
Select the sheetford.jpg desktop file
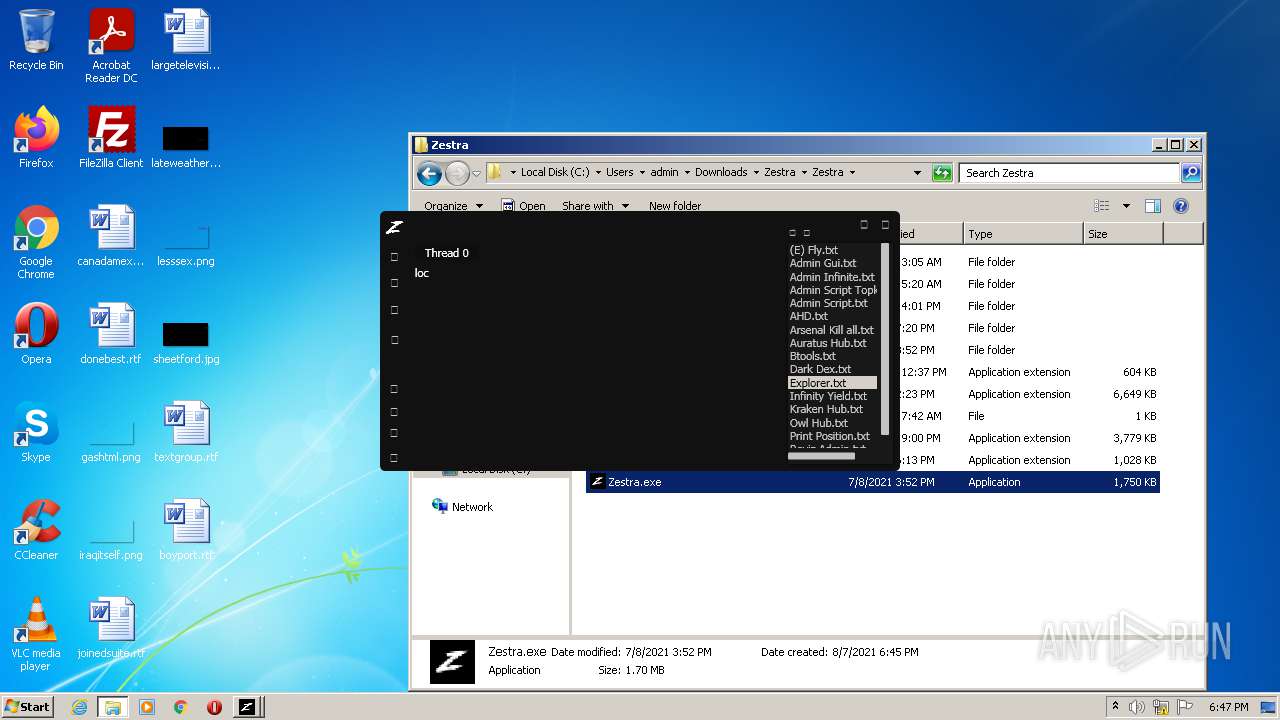point(186,341)
